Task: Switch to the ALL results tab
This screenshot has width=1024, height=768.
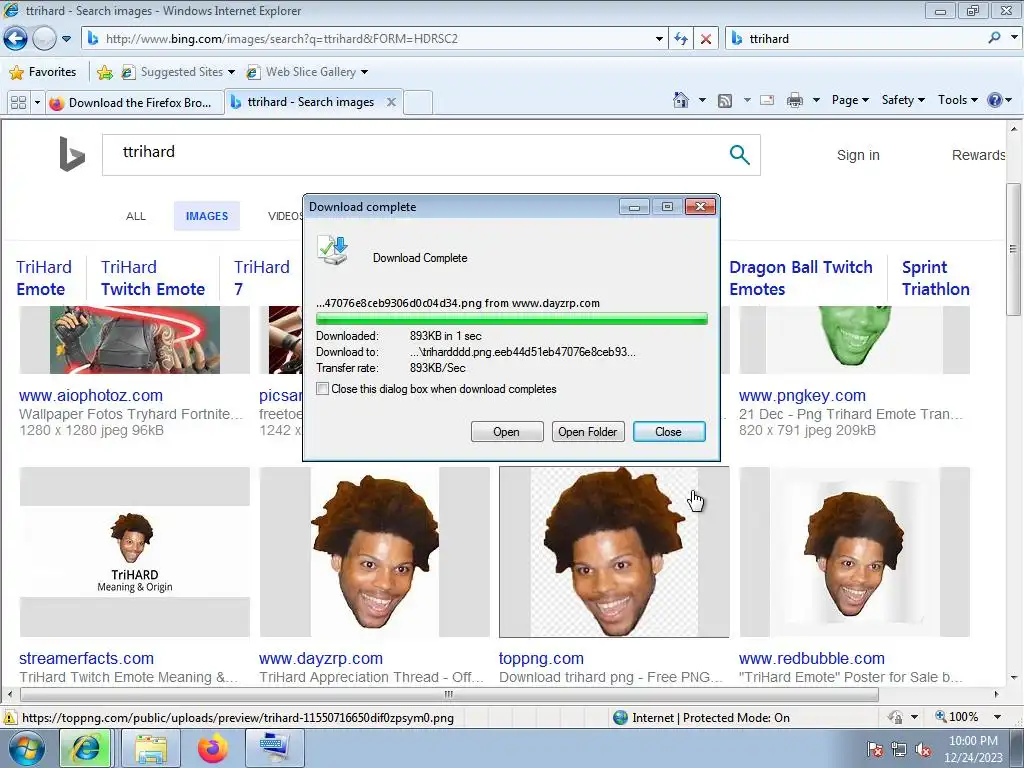Action: click(136, 216)
